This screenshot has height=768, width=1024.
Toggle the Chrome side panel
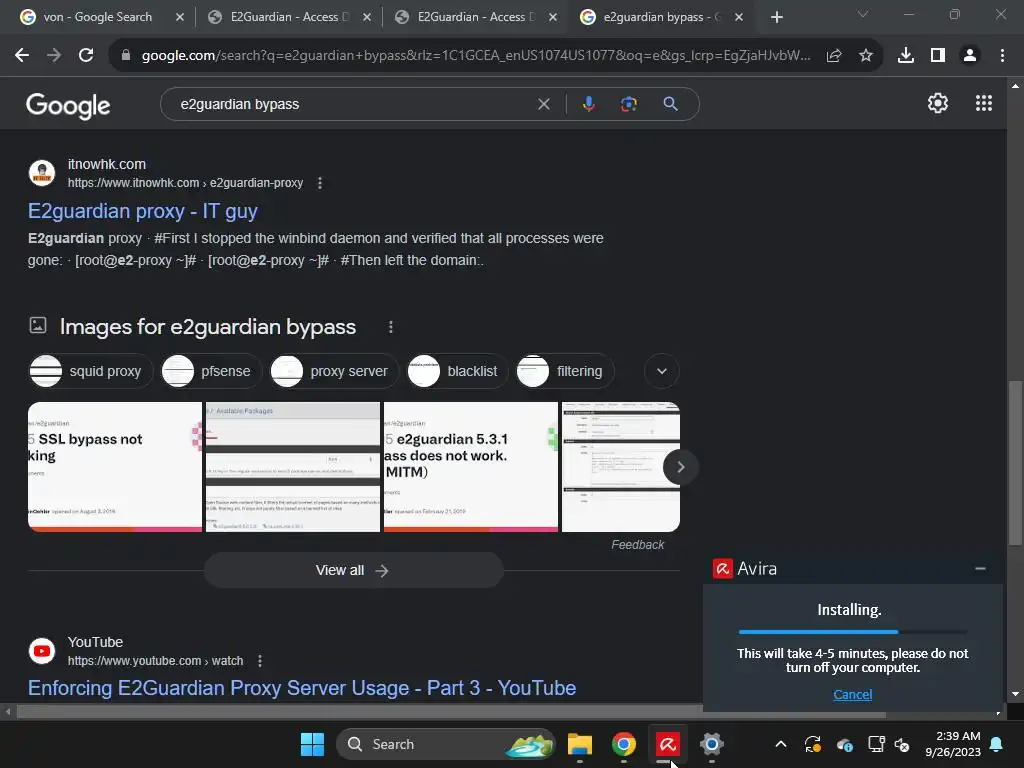point(938,56)
